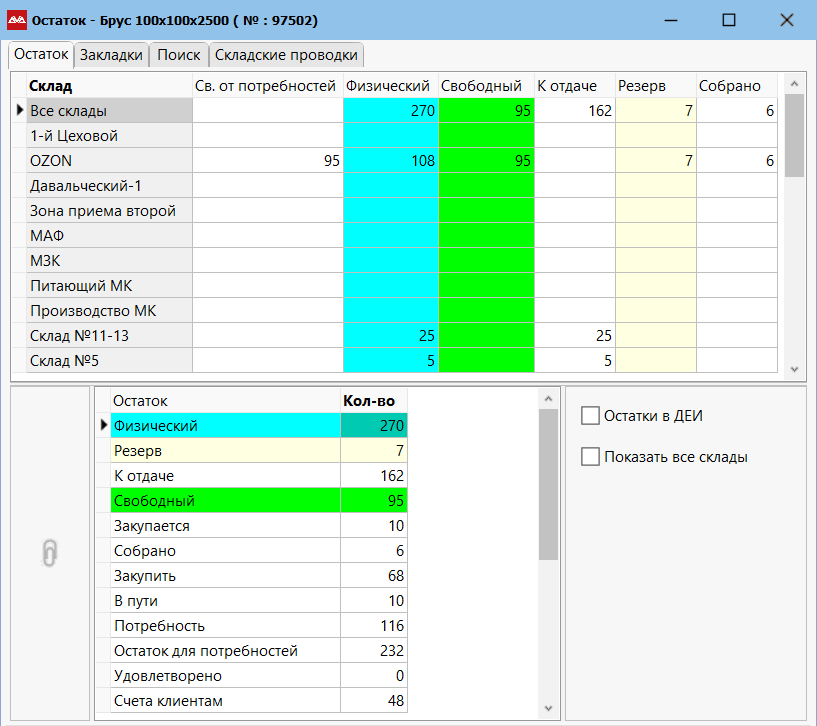The height and width of the screenshot is (726, 817).
Task: Click the paperclip attachment icon
Action: coord(50,553)
